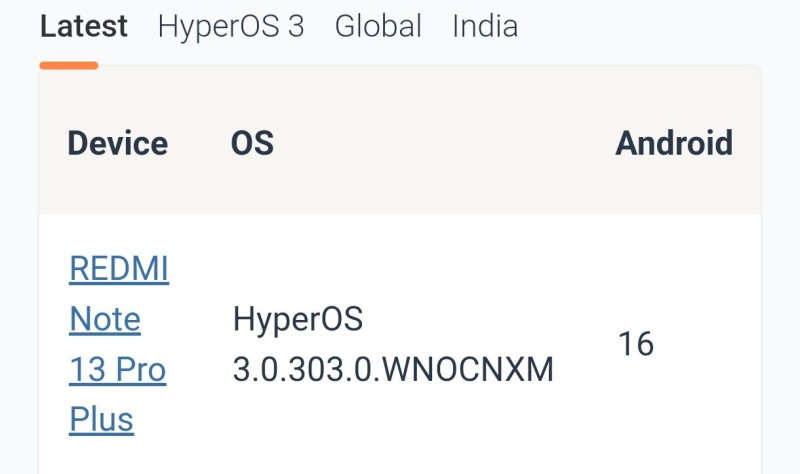Image resolution: width=800 pixels, height=474 pixels.
Task: Click the digit 3 in the HyperOS 3 tab
Action: point(295,26)
